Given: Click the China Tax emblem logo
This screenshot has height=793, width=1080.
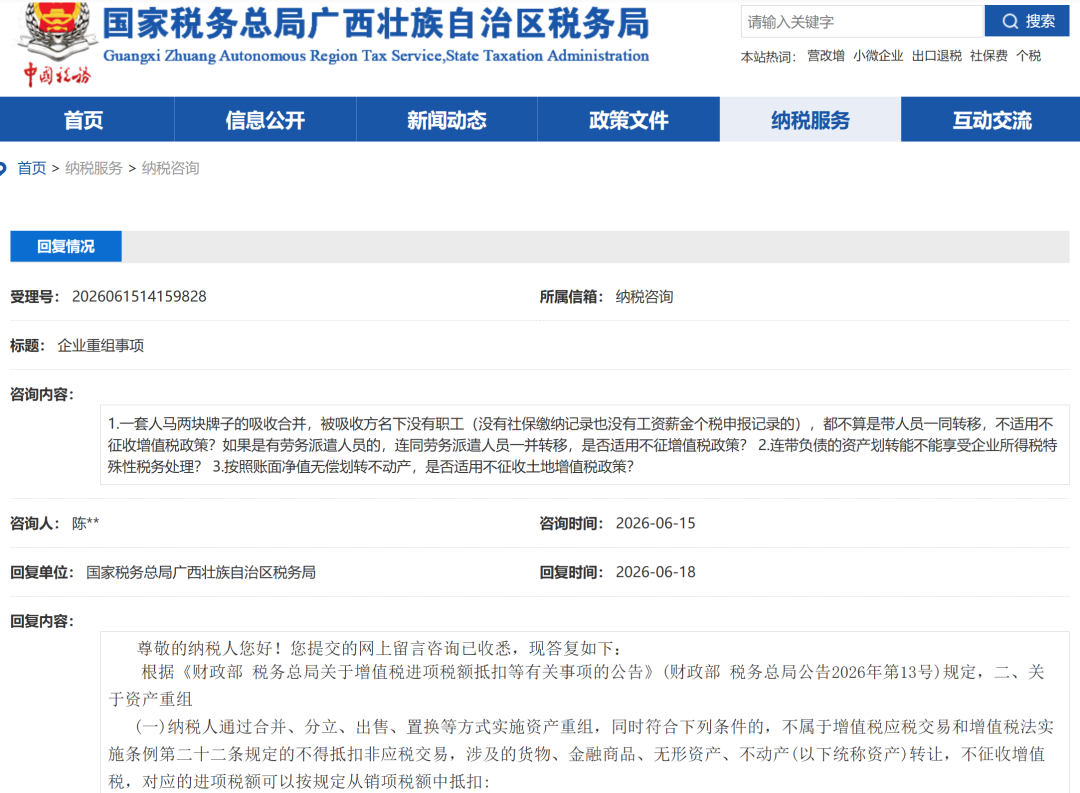Looking at the screenshot, I should [57, 44].
